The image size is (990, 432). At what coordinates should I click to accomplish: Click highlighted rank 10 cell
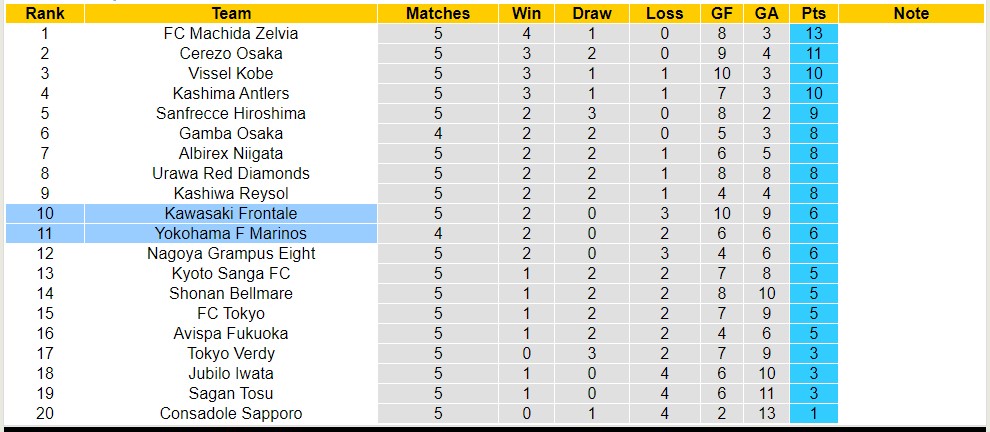point(44,213)
